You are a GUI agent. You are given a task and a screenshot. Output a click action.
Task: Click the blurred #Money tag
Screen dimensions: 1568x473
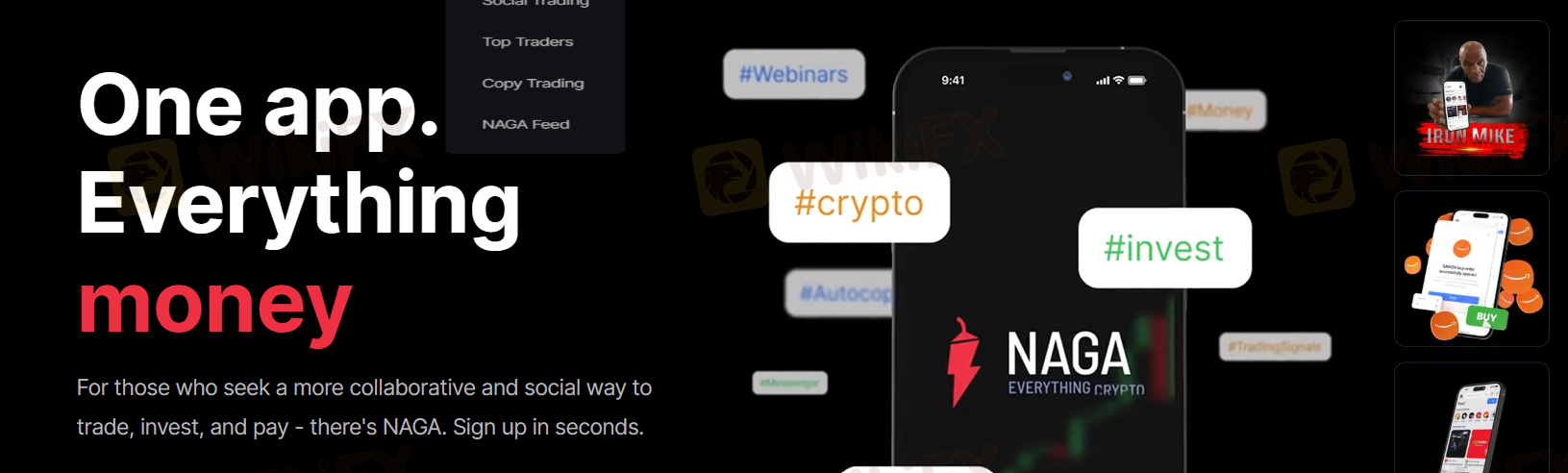tap(1225, 111)
